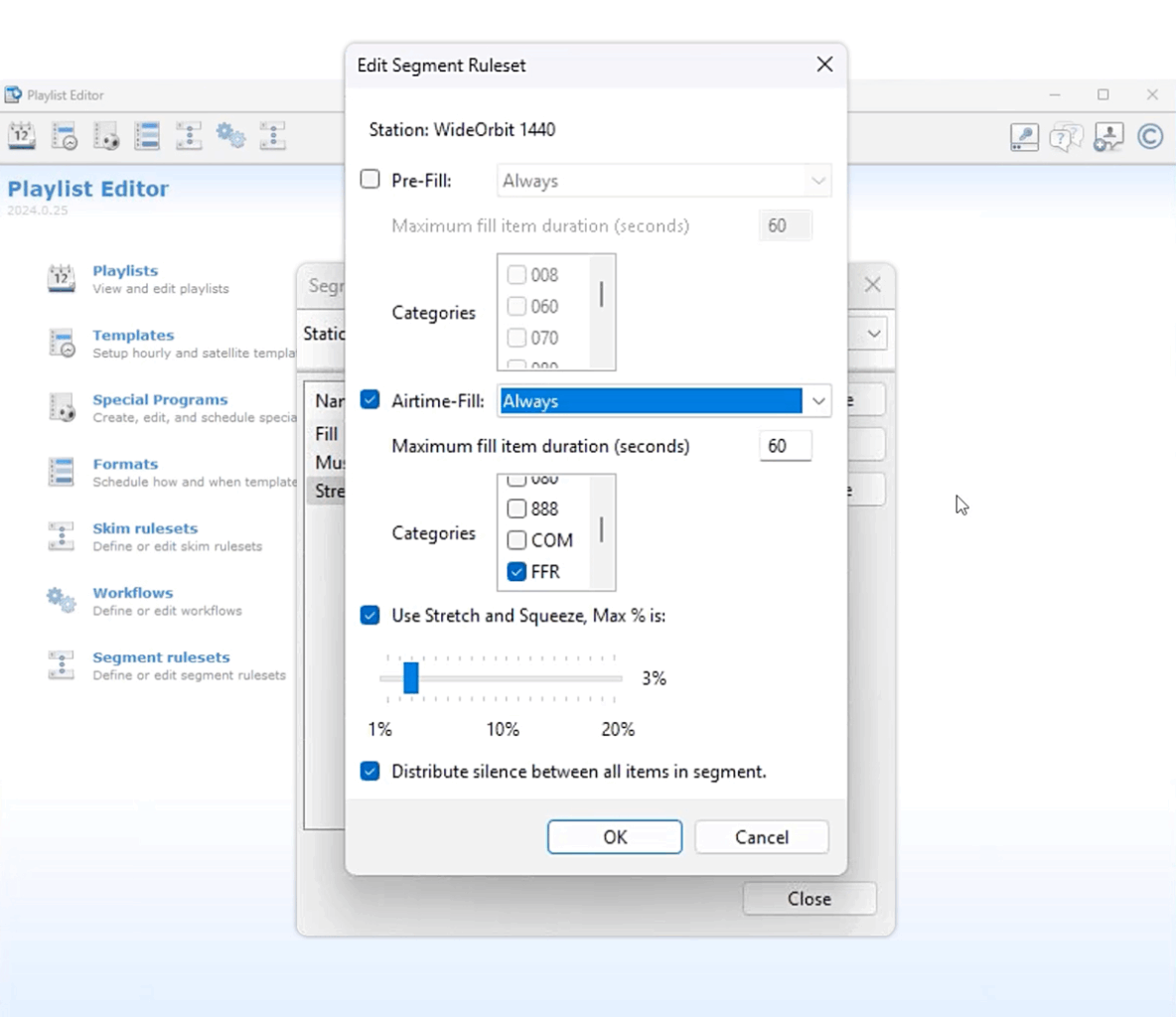Screen dimensions: 1176x1017
Task: Click the Templates toolbar icon
Action: [x=65, y=136]
